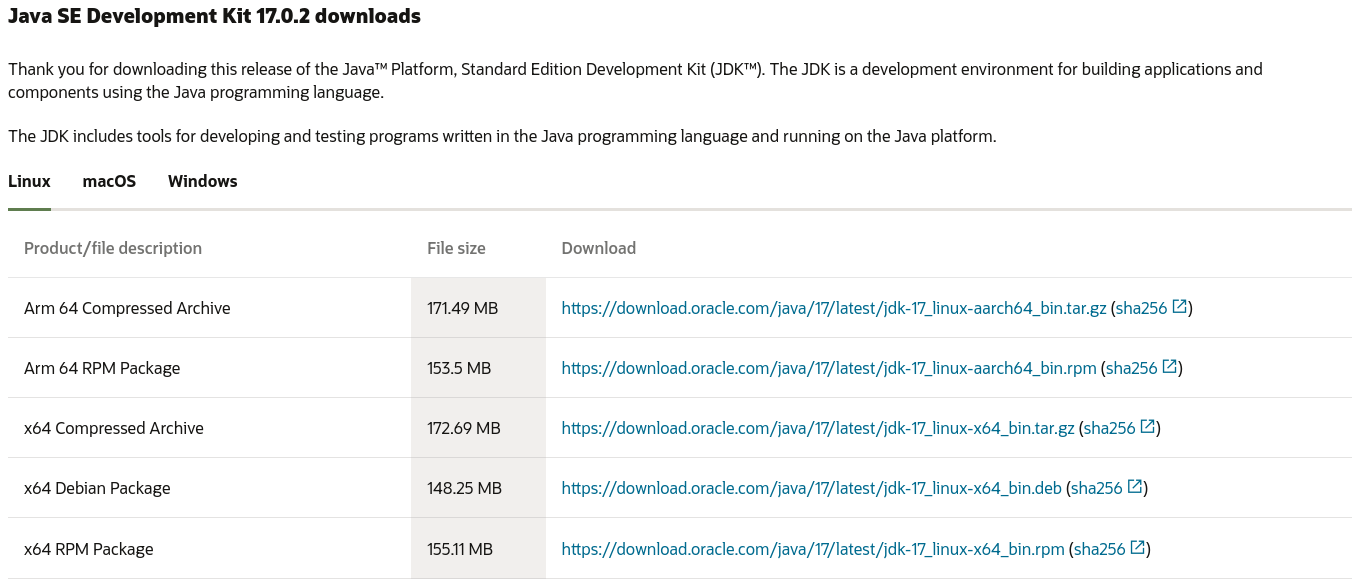Switch to the Windows tab
This screenshot has width=1360, height=588.
coord(203,182)
